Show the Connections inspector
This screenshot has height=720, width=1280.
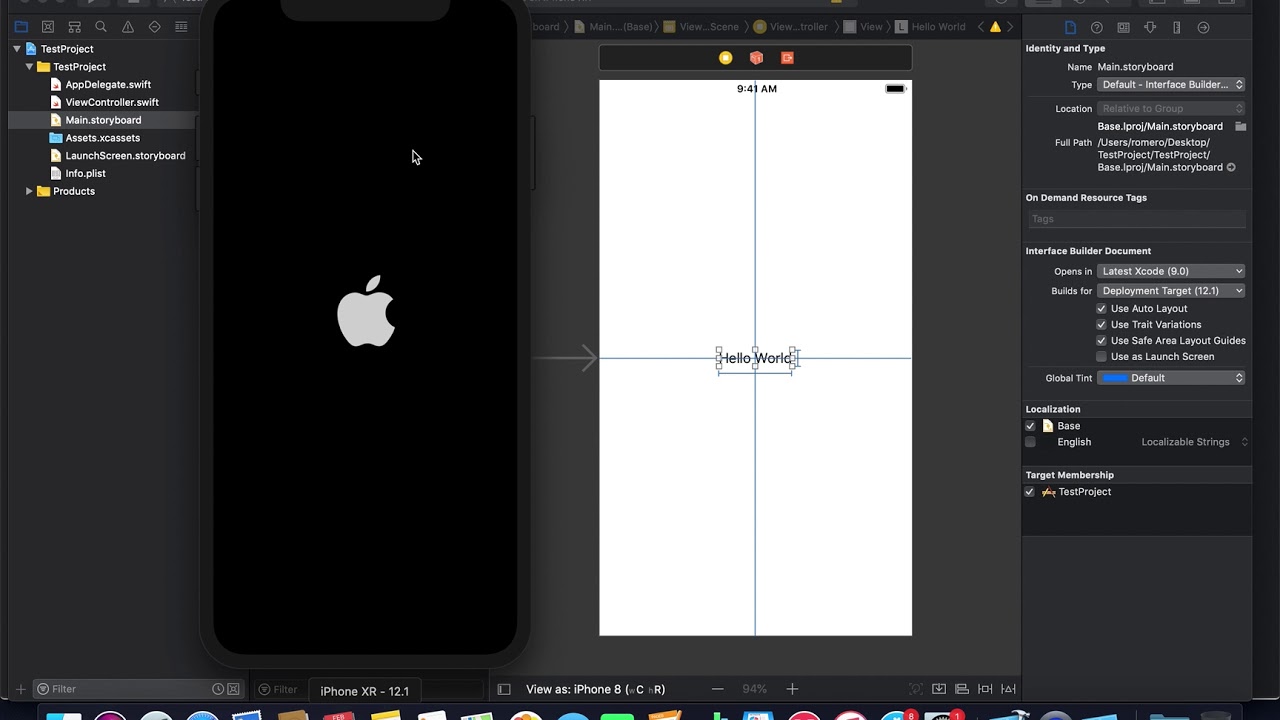[1203, 27]
